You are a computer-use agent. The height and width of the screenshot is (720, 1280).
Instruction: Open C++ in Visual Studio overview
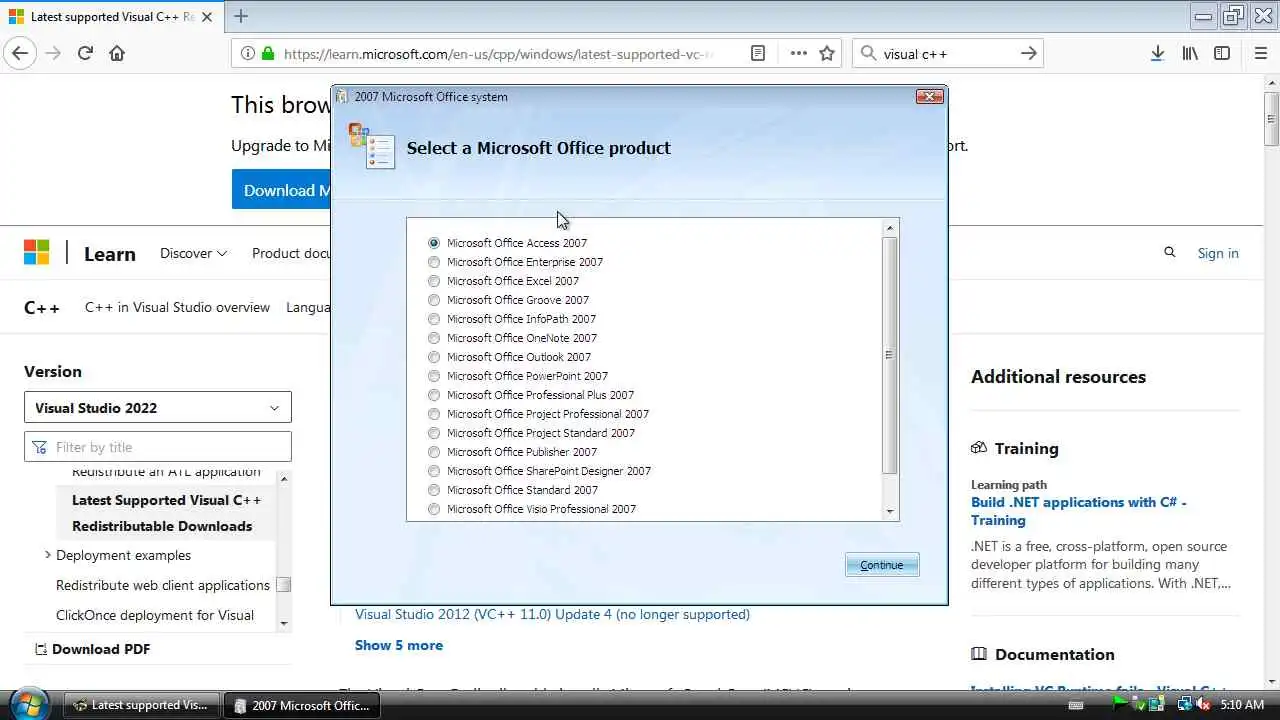[177, 307]
